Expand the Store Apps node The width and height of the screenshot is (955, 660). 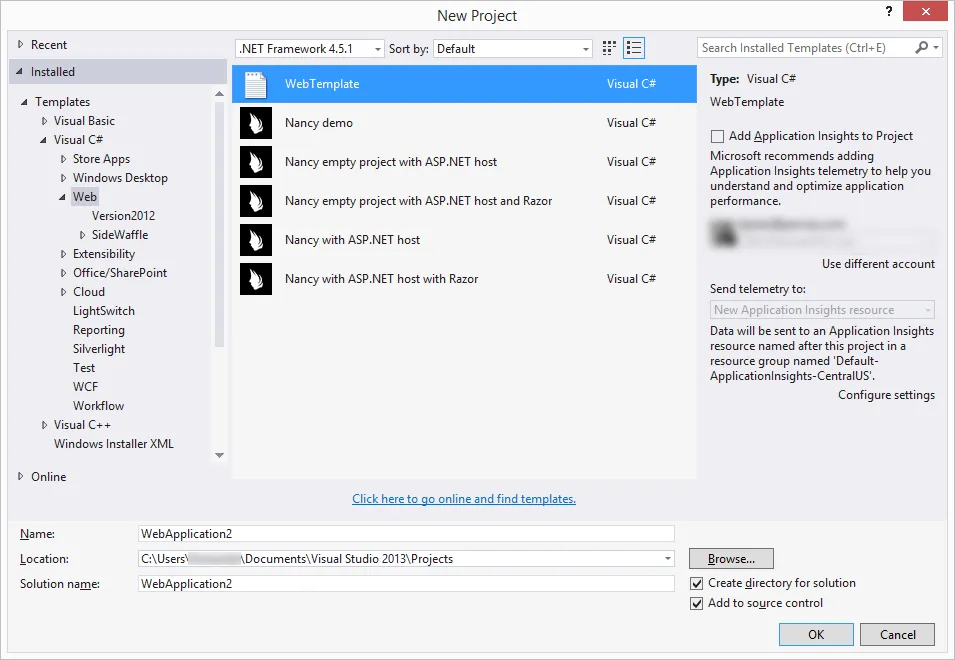click(x=63, y=159)
